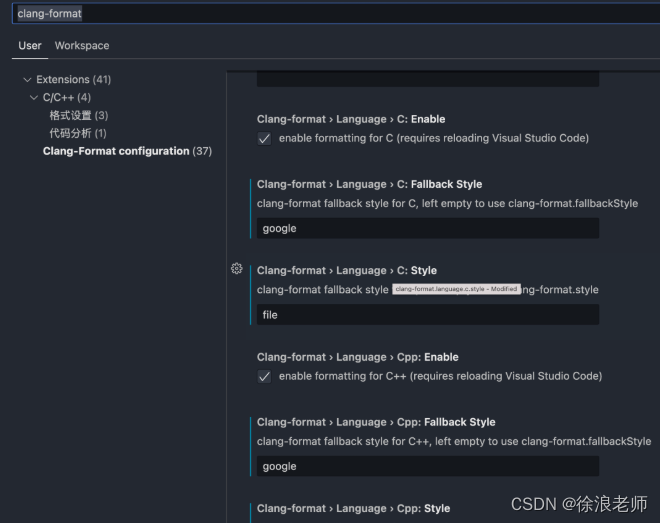Focus the settings search box containing clang-format
Viewport: 664px width, 523px height.
[x=335, y=14]
